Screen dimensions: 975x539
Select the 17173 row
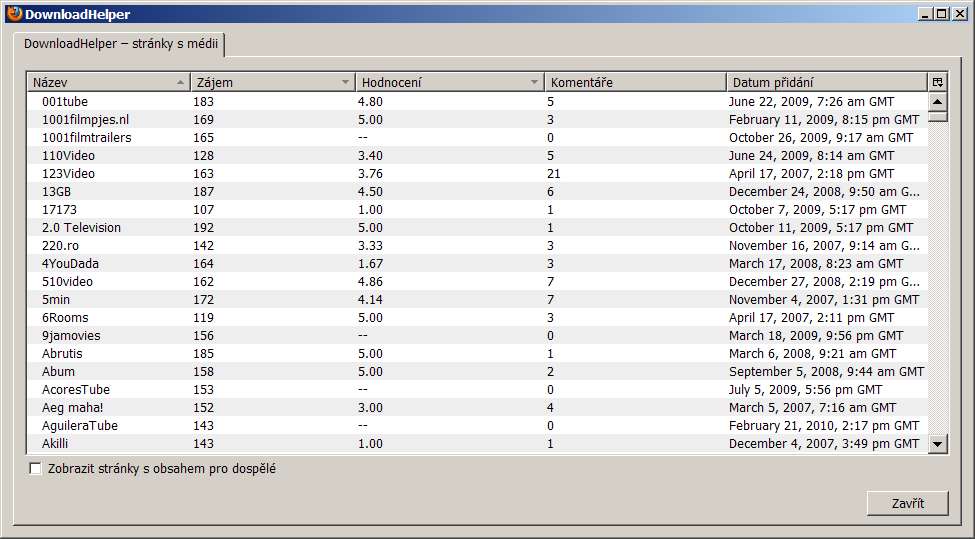(x=478, y=210)
